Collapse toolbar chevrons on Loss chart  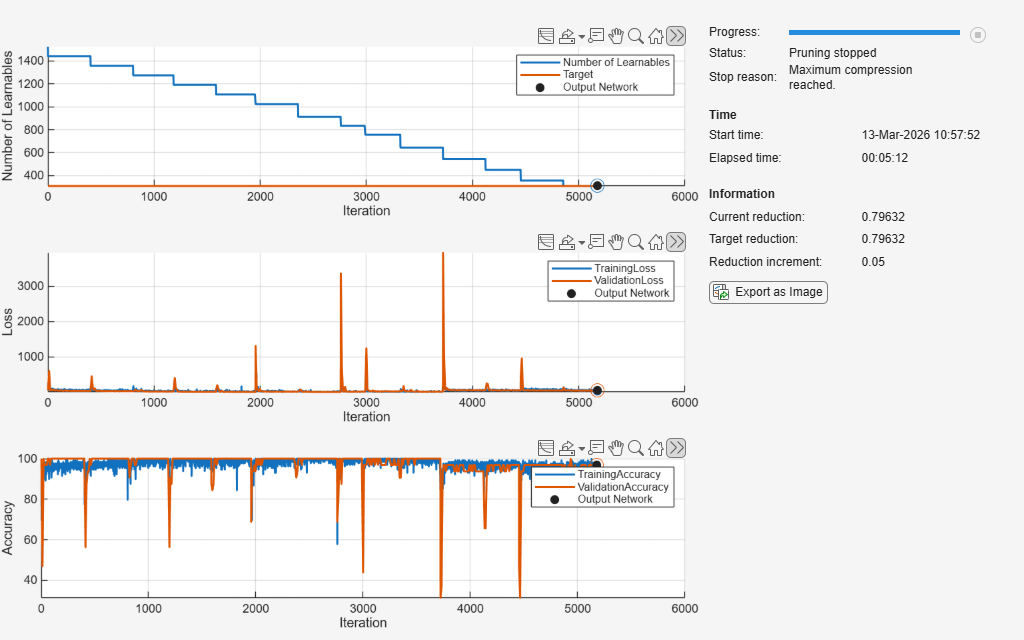676,242
